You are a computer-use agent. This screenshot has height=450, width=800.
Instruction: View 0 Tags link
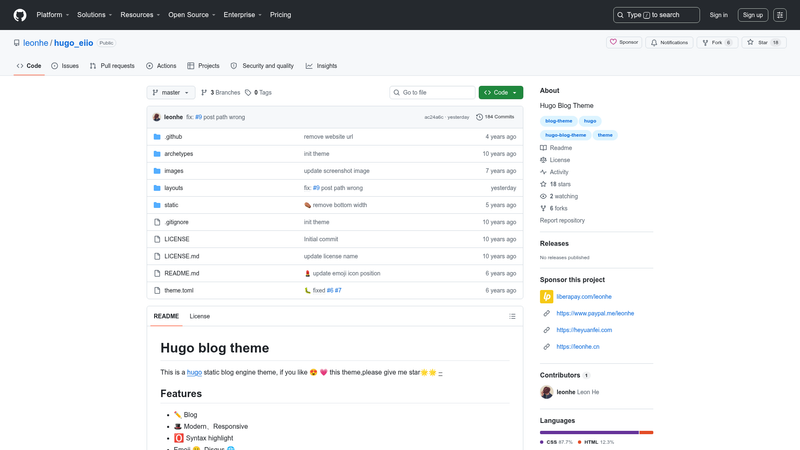[x=258, y=92]
